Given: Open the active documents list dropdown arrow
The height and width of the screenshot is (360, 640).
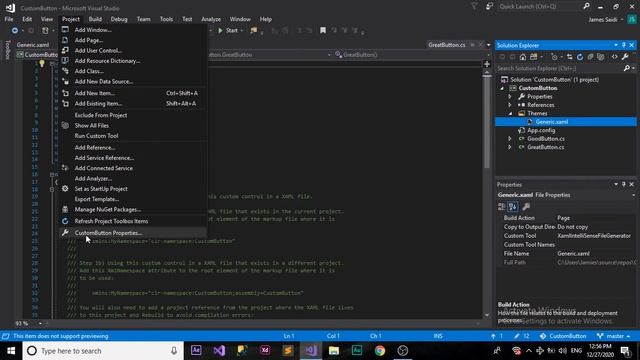Looking at the screenshot, I should pos(489,45).
